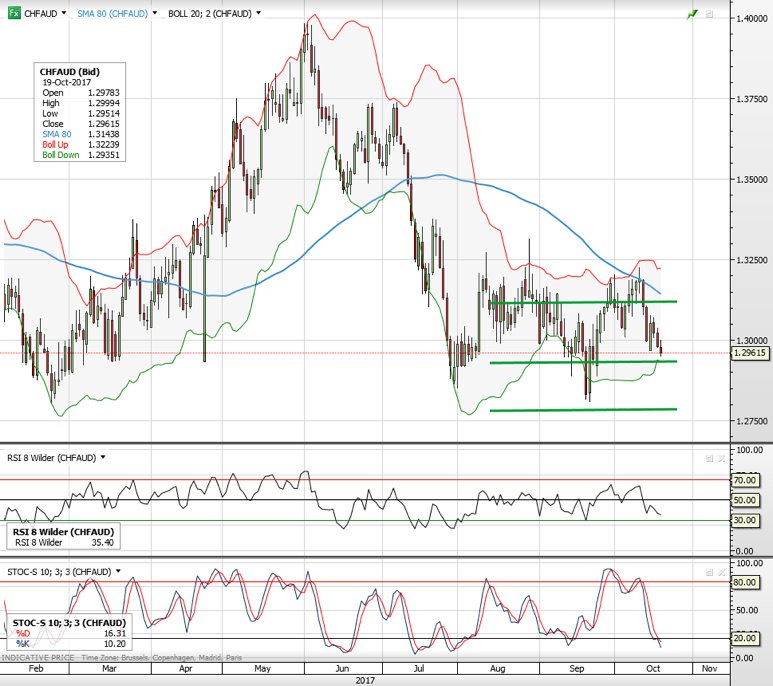773x686 pixels.
Task: Click the High 1.29994 value in the legend
Action: tap(104, 103)
